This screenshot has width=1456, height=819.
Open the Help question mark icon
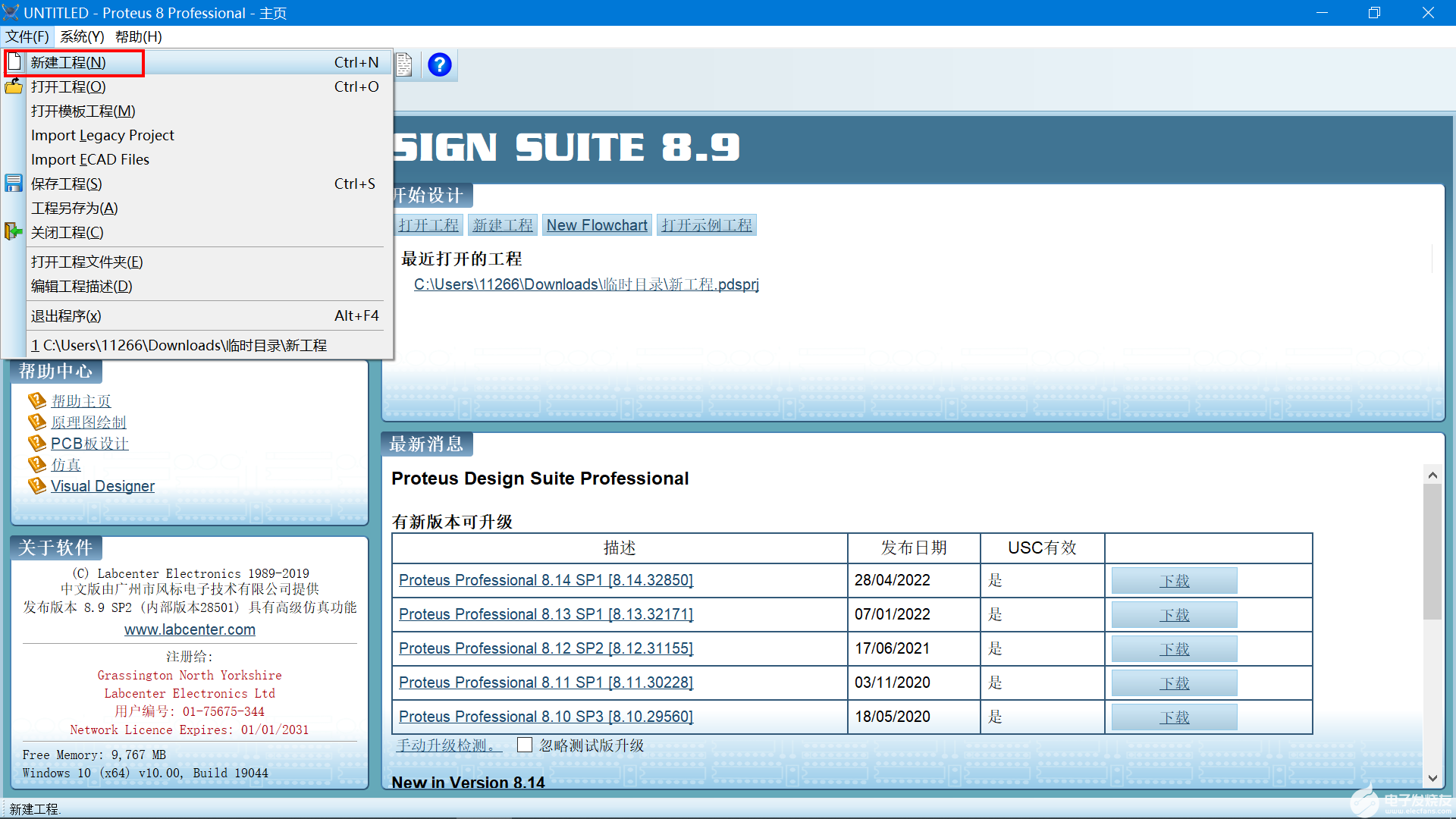439,64
